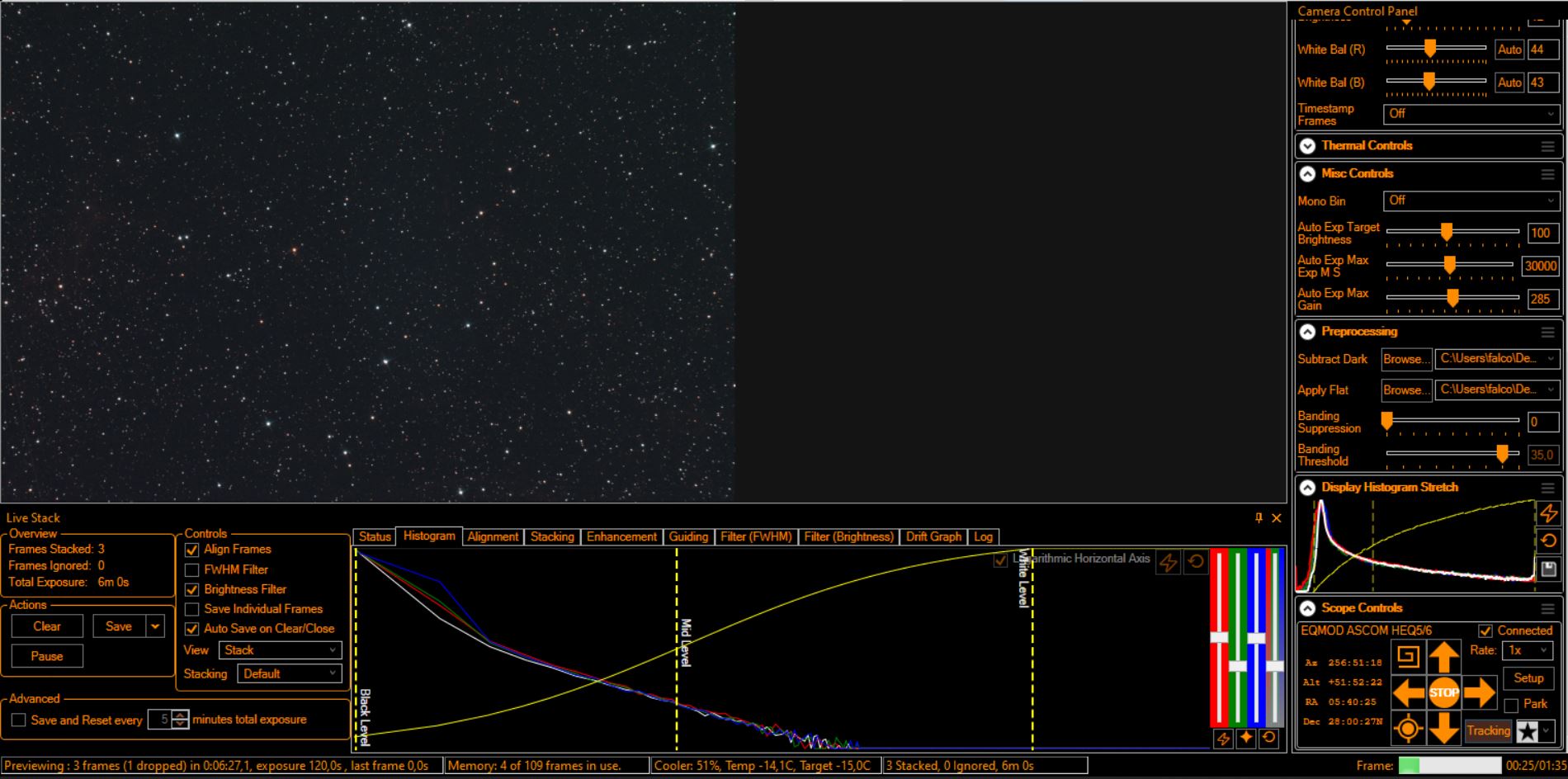Open the Timestamp Frames dropdown

(x=1471, y=114)
